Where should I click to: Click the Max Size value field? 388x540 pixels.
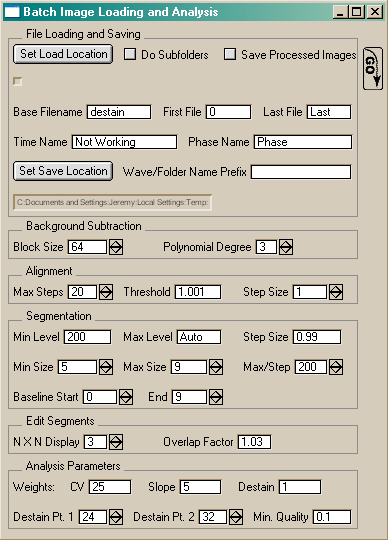[189, 367]
